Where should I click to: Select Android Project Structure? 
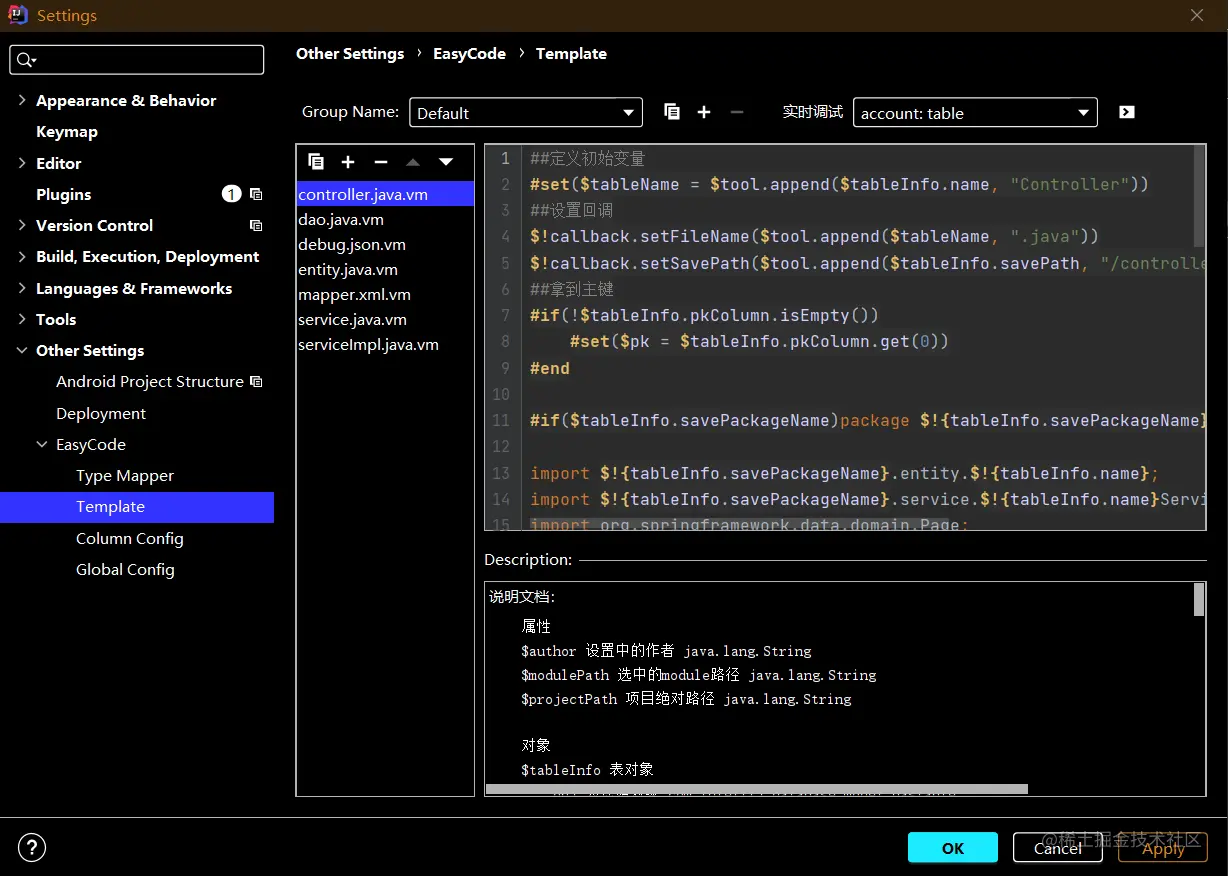pos(150,381)
